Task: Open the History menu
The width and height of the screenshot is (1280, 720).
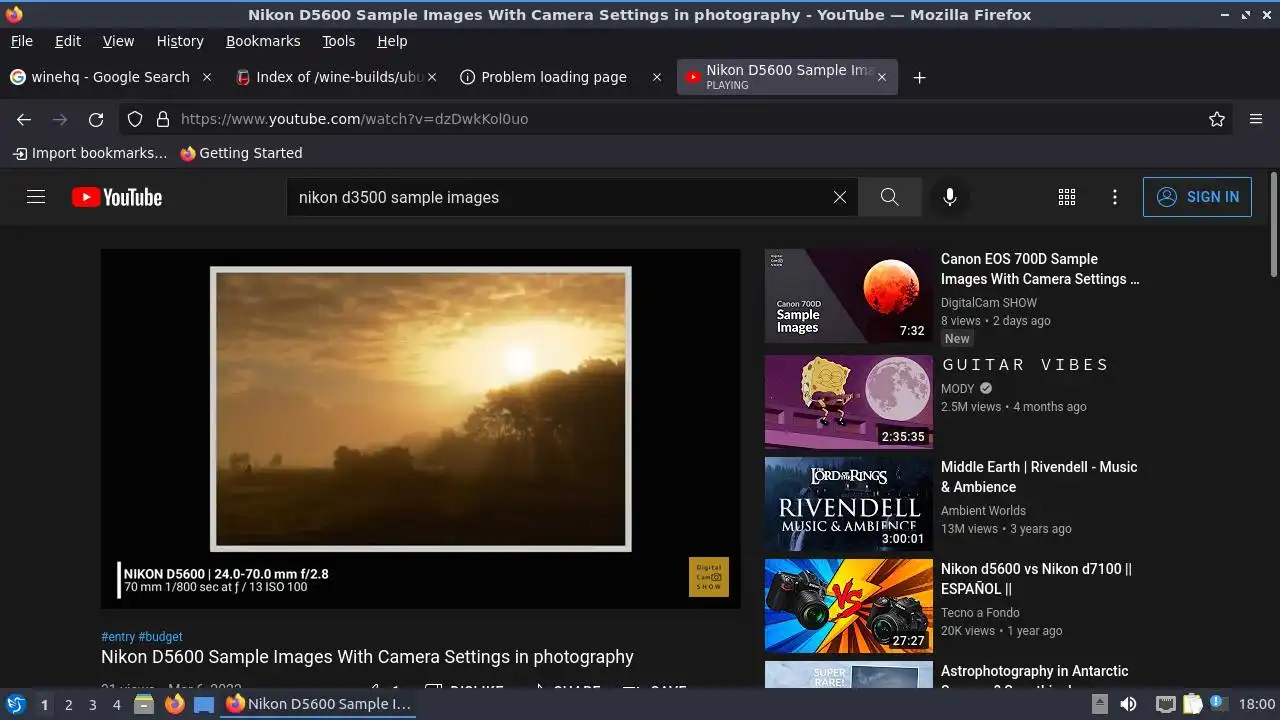Action: (x=180, y=41)
